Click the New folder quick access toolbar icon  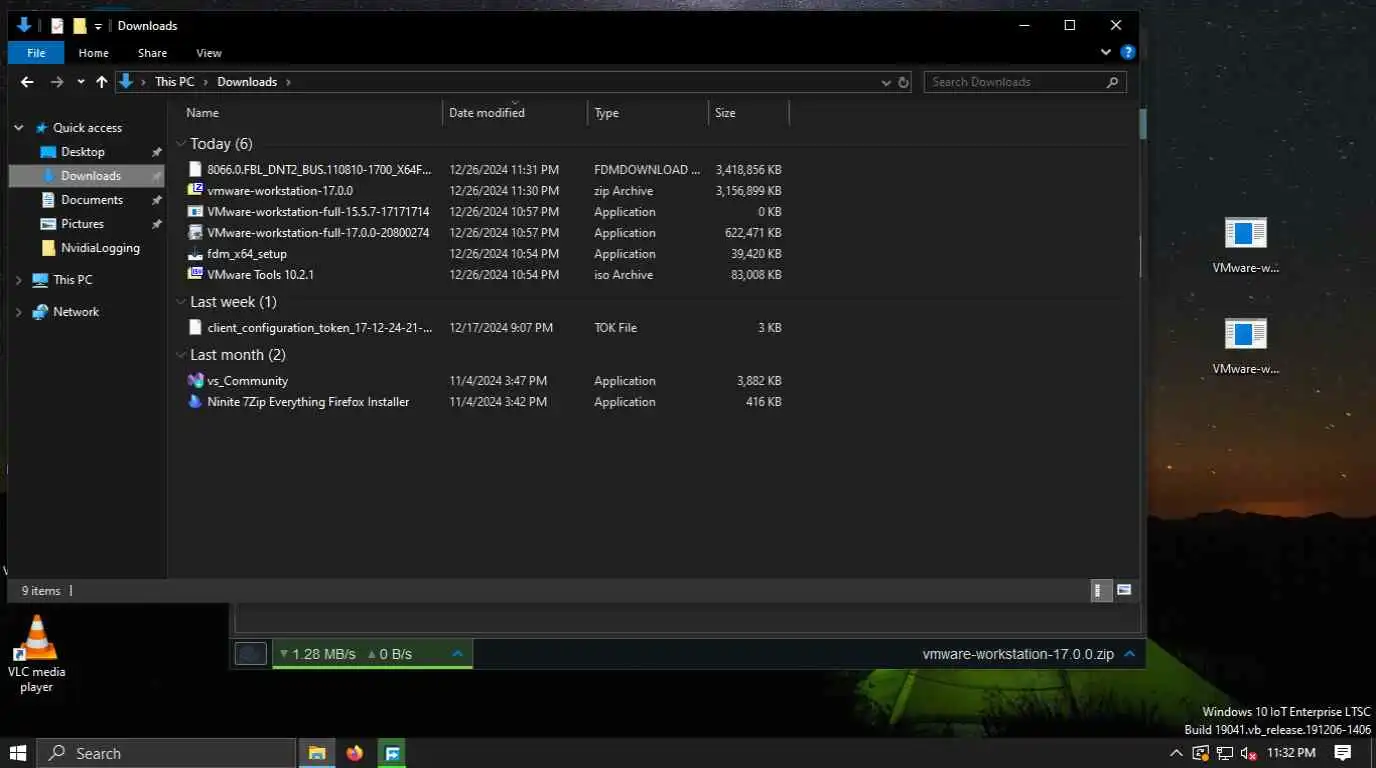coord(80,26)
